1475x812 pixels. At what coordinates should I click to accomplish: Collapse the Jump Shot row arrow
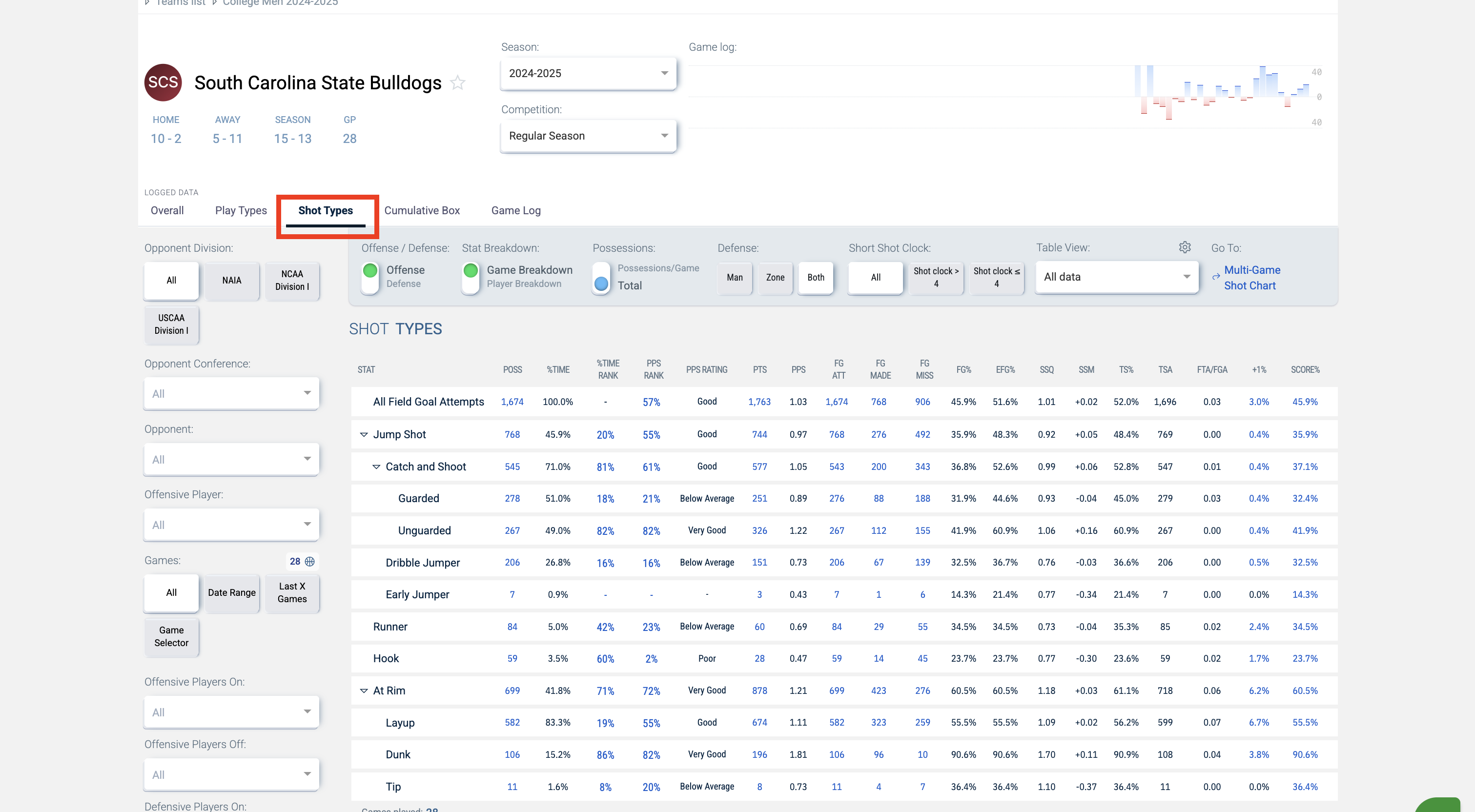click(364, 435)
